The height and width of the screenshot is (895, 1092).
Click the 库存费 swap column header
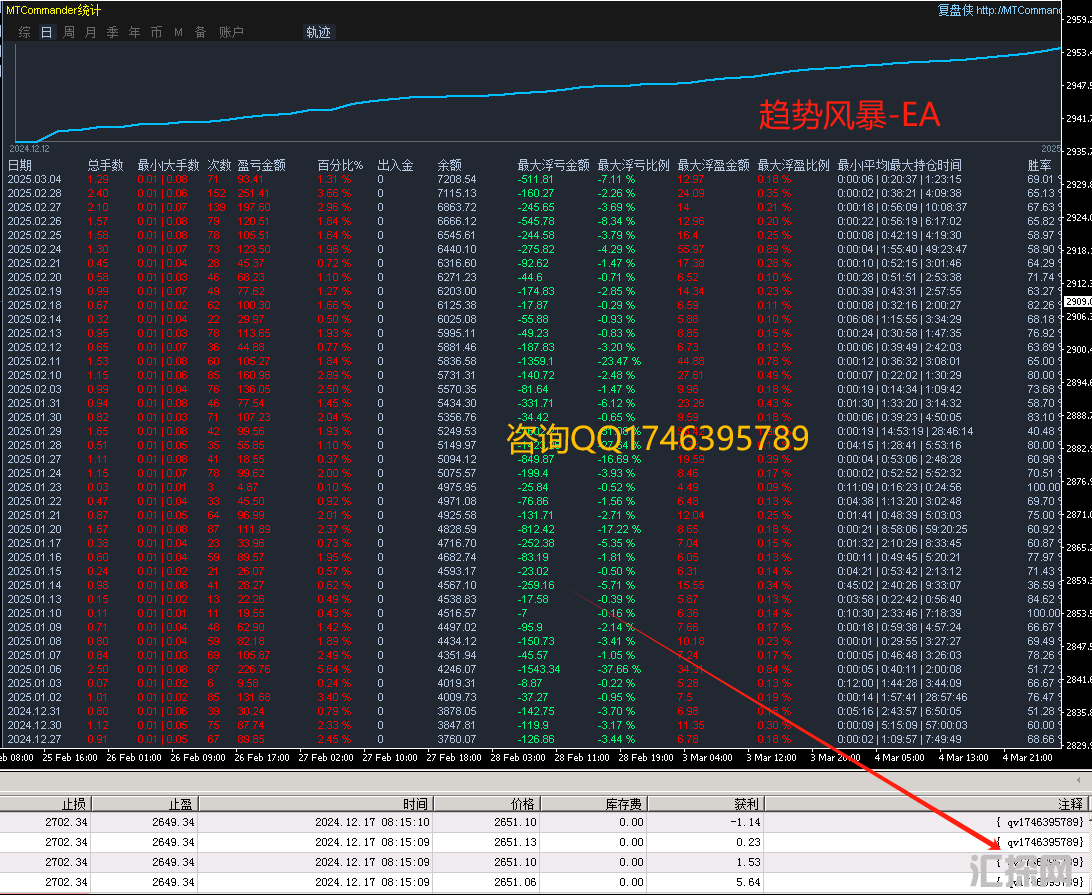tap(625, 803)
